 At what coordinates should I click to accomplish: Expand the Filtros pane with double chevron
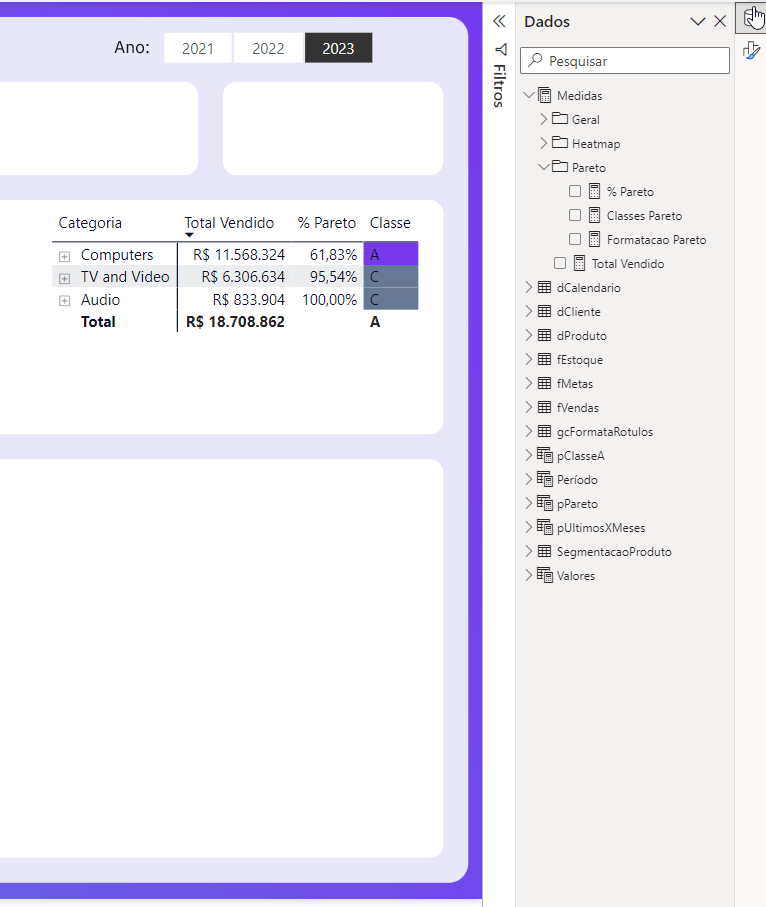coord(499,21)
